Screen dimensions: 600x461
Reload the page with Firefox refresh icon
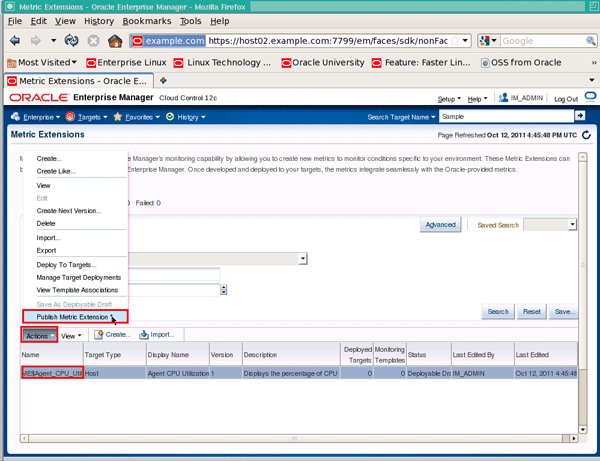72,40
